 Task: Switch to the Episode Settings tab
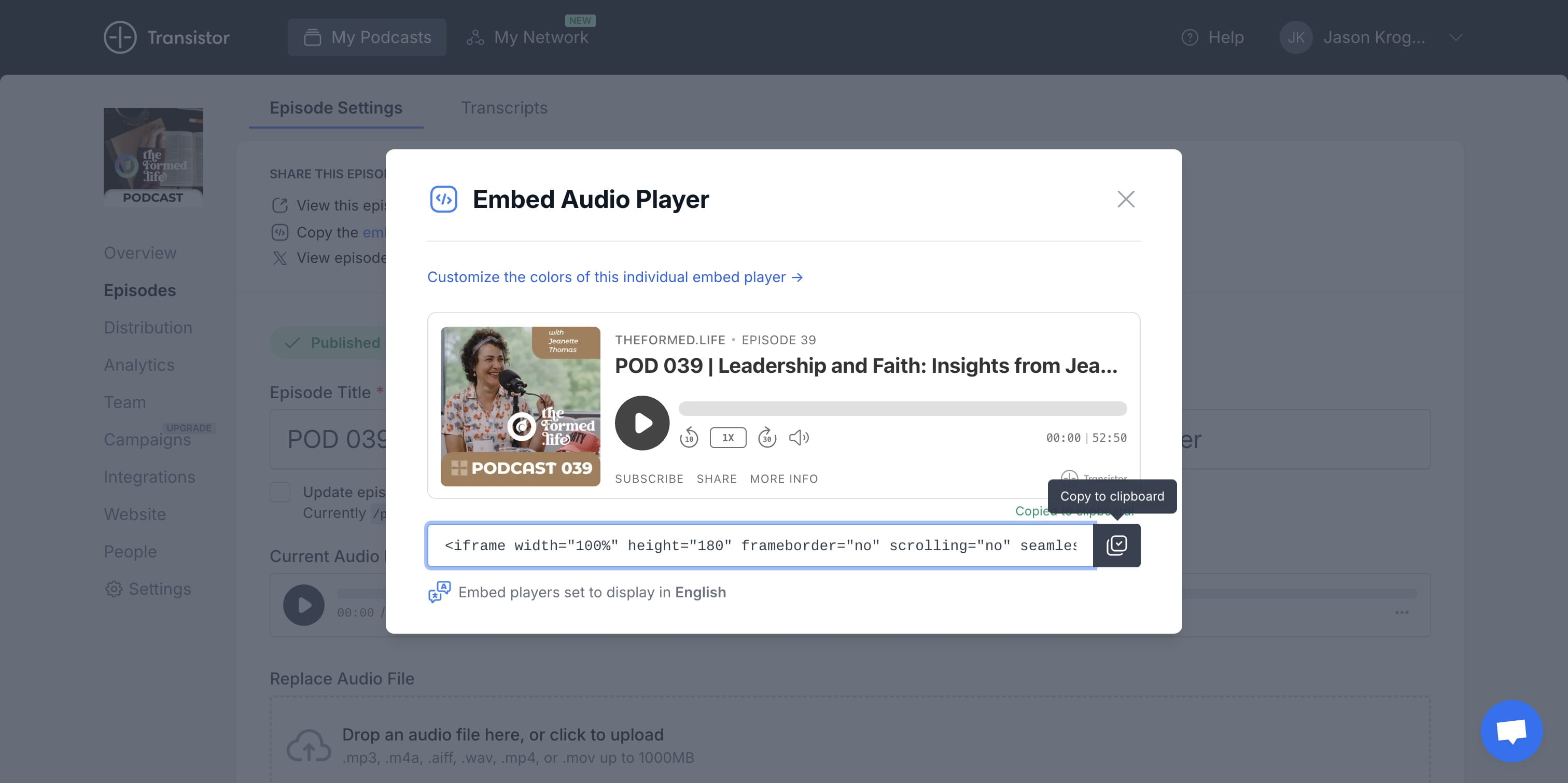[336, 108]
